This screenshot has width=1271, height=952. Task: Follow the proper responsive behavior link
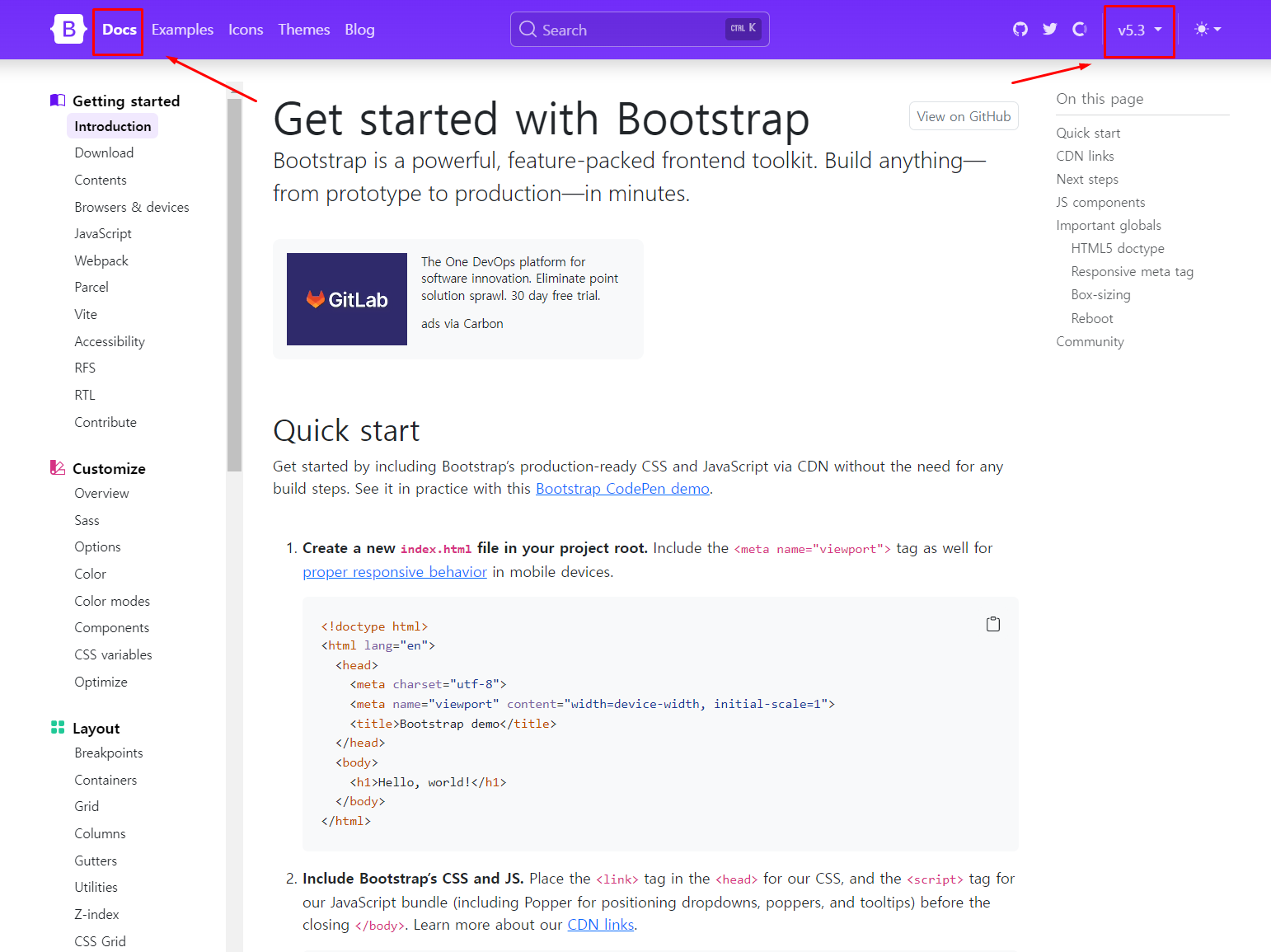pyautogui.click(x=395, y=572)
